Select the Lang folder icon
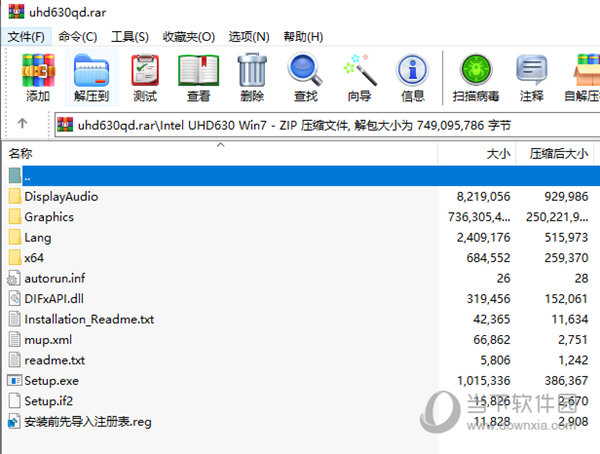The width and height of the screenshot is (600, 454). pyautogui.click(x=15, y=237)
